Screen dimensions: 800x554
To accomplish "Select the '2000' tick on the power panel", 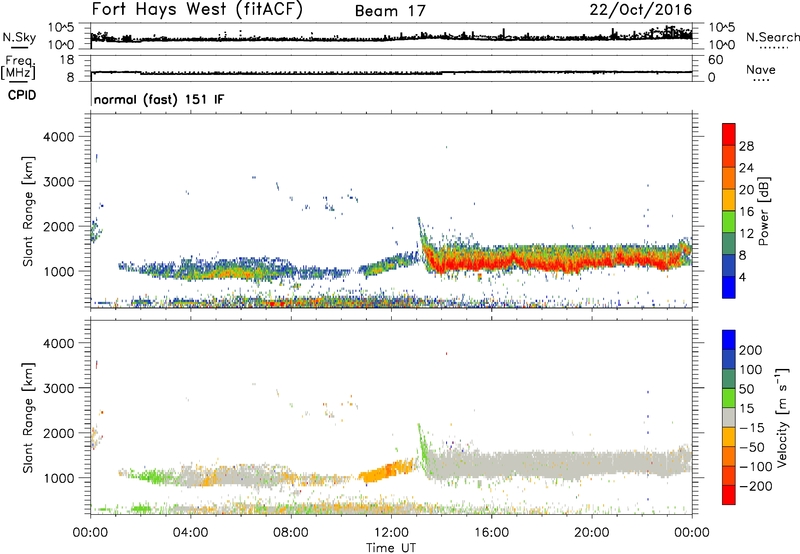I will pos(59,226).
